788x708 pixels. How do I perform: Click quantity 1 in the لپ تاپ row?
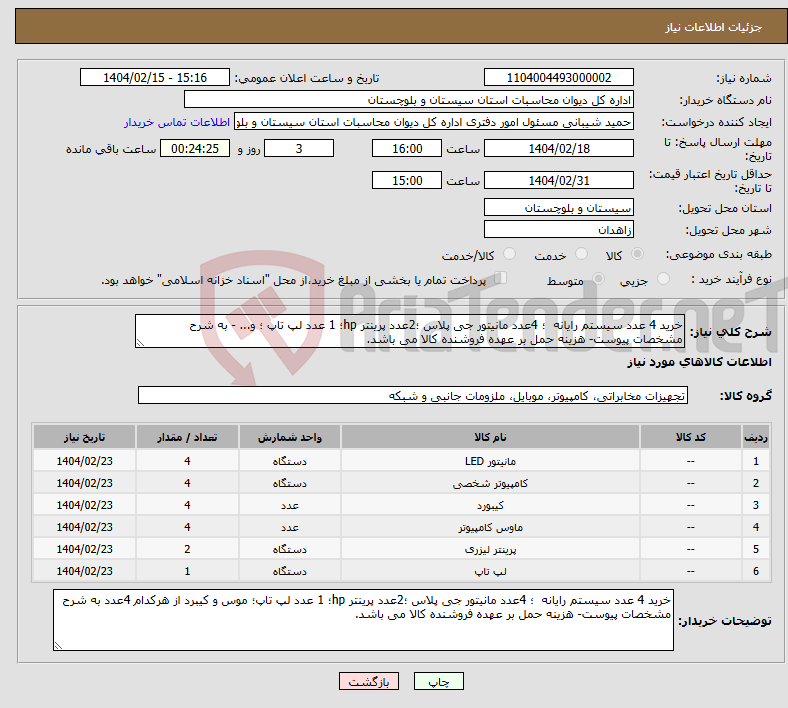(x=187, y=571)
